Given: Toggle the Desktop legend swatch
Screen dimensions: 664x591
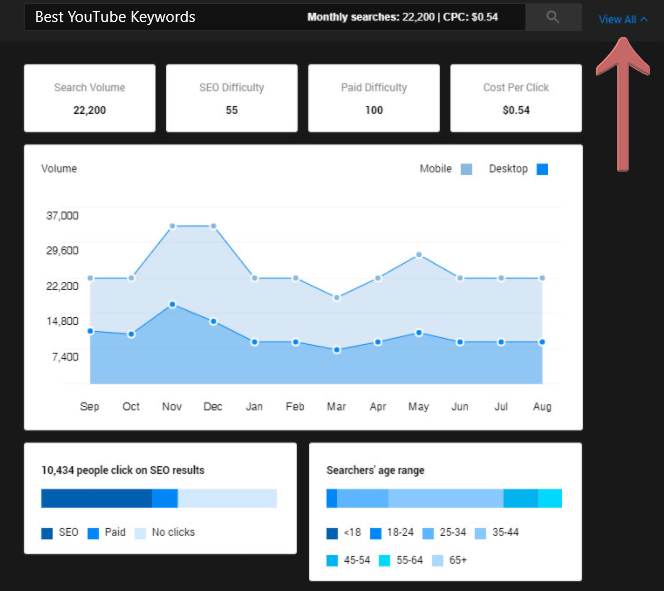Looking at the screenshot, I should pyautogui.click(x=542, y=169).
